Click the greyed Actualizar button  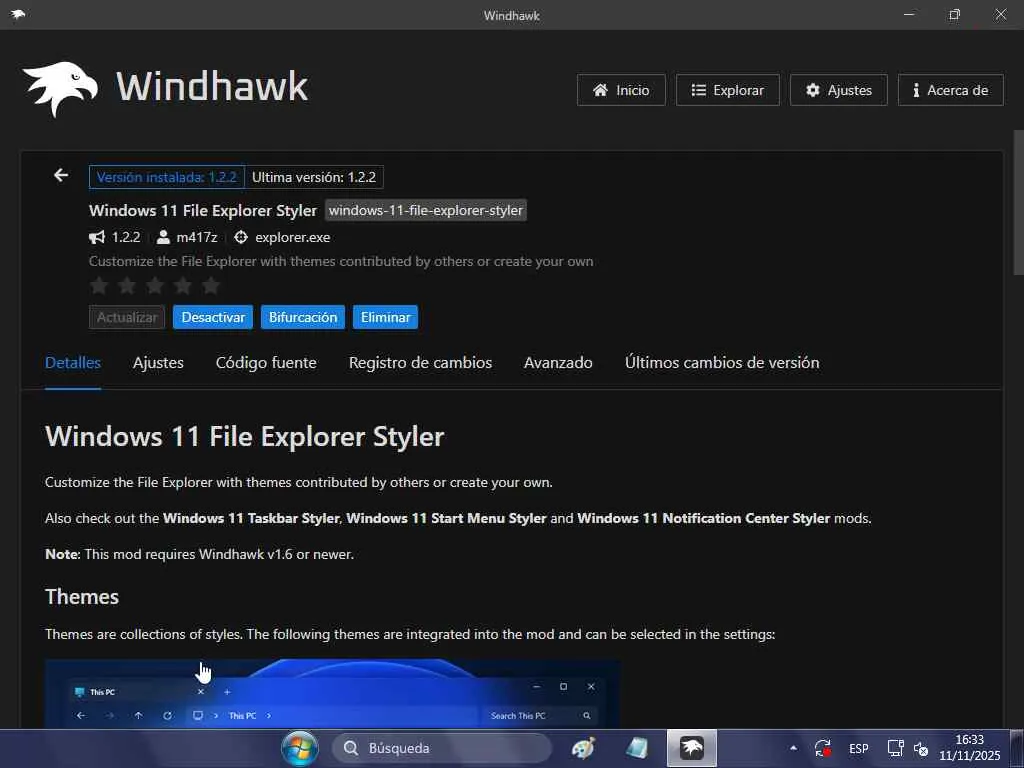[x=127, y=317]
